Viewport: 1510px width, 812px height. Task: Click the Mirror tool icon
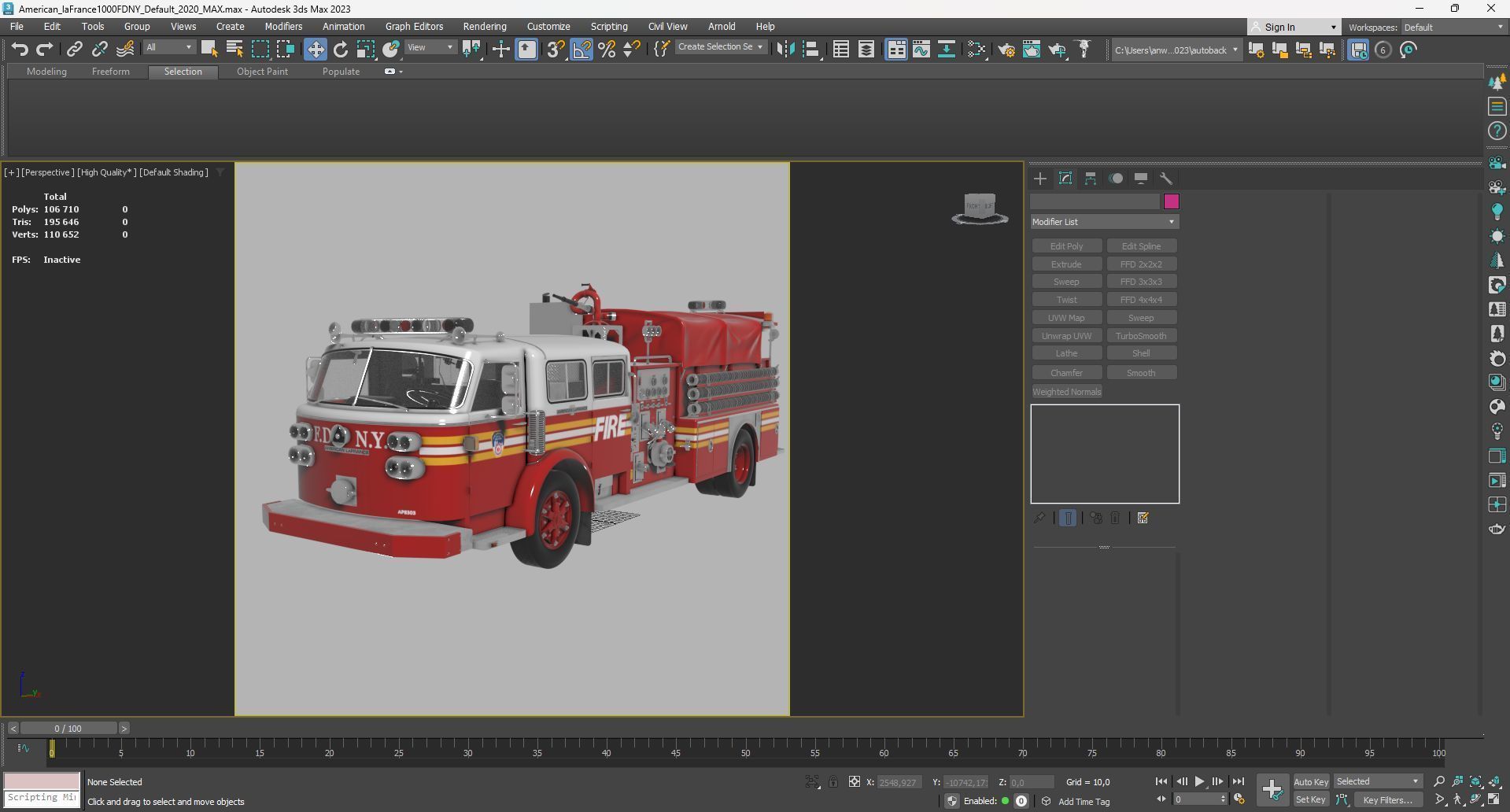(785, 50)
